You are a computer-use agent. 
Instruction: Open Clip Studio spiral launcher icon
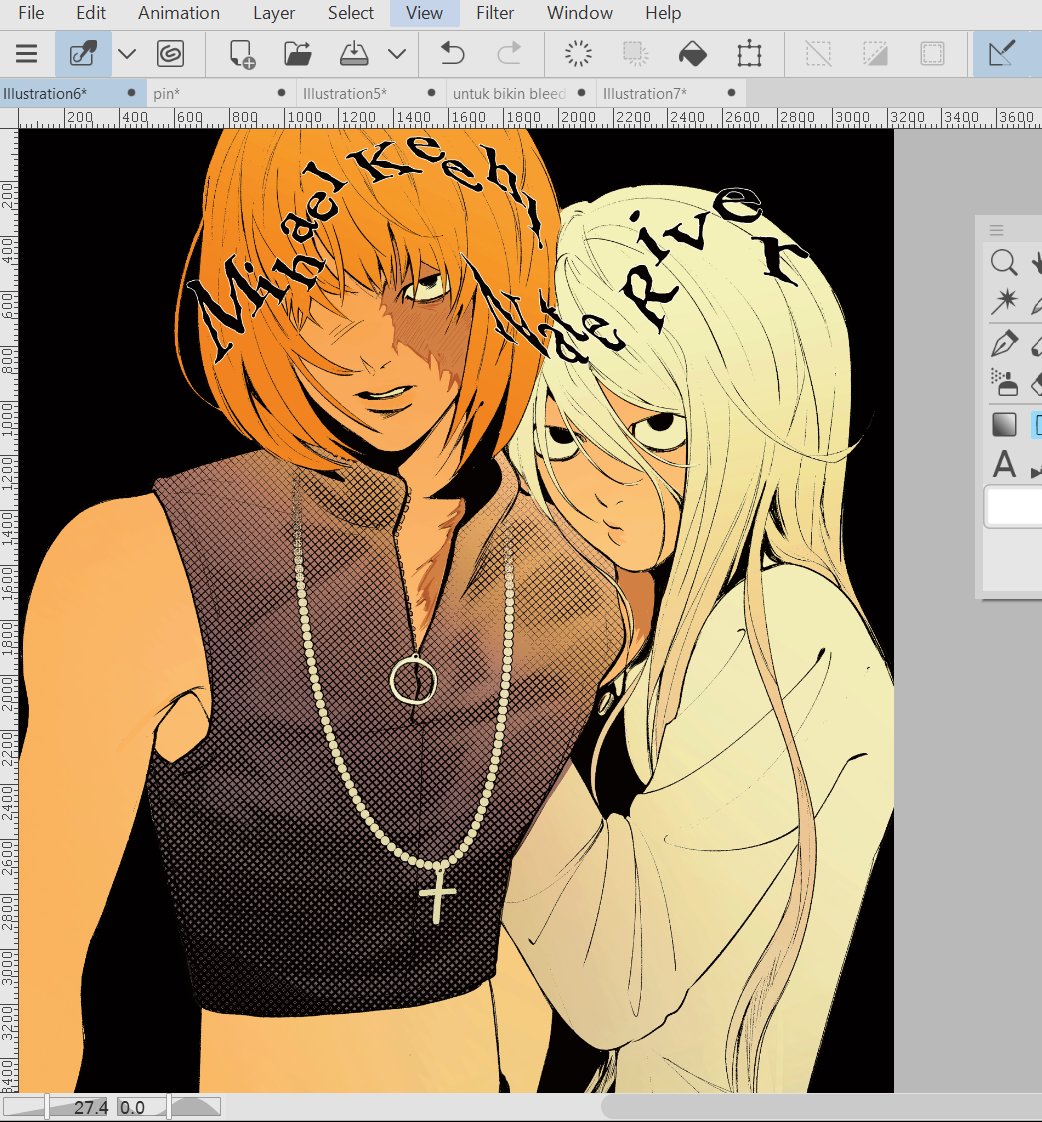coord(170,54)
